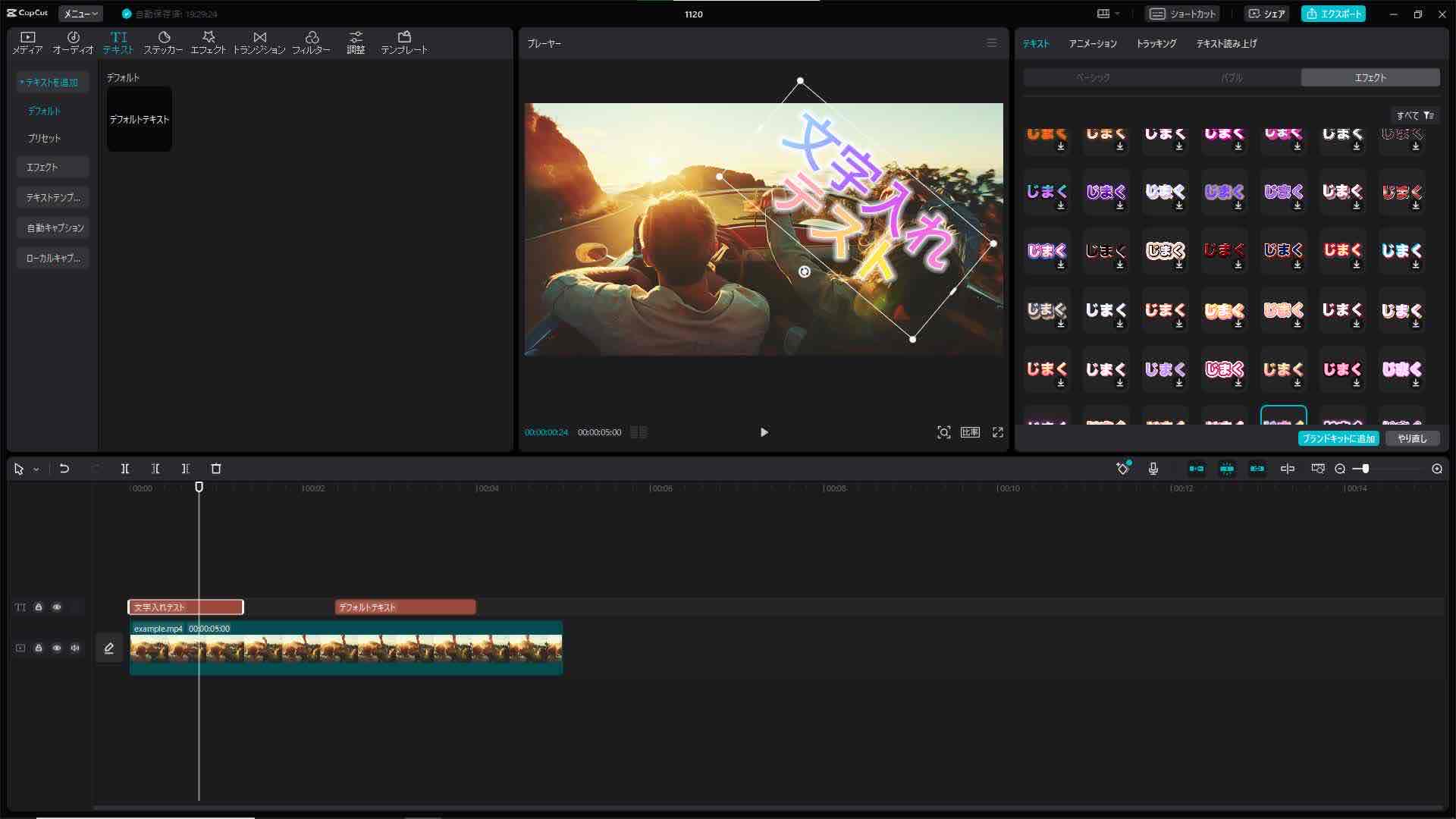Open the ステッカー (Sticker) panel icon
The image size is (1456, 819).
(163, 42)
